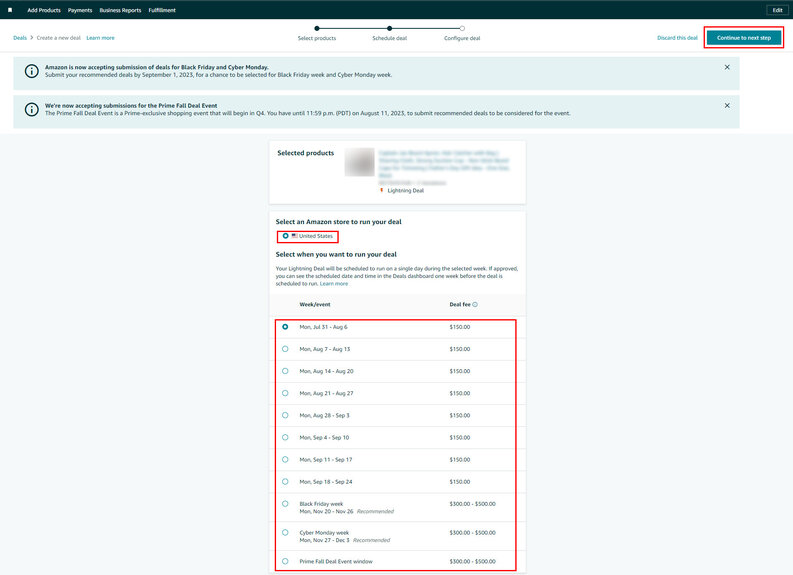Open the Deal fee info tooltip icon
This screenshot has width=793, height=575.
tap(475, 304)
